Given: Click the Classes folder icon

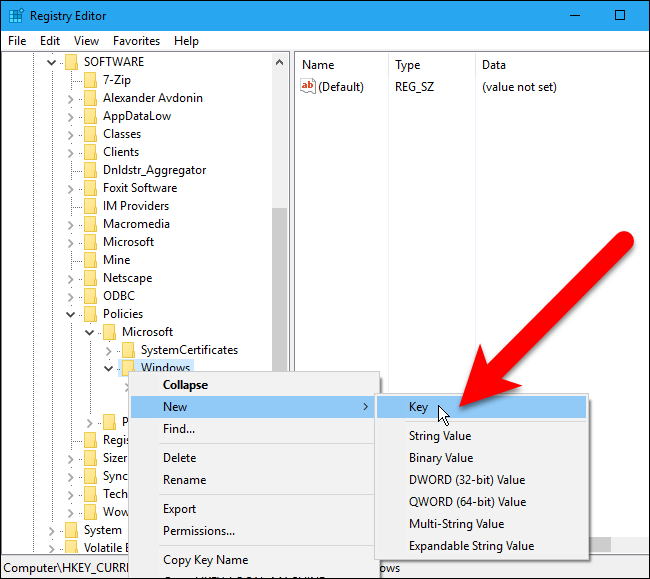Looking at the screenshot, I should 90,134.
